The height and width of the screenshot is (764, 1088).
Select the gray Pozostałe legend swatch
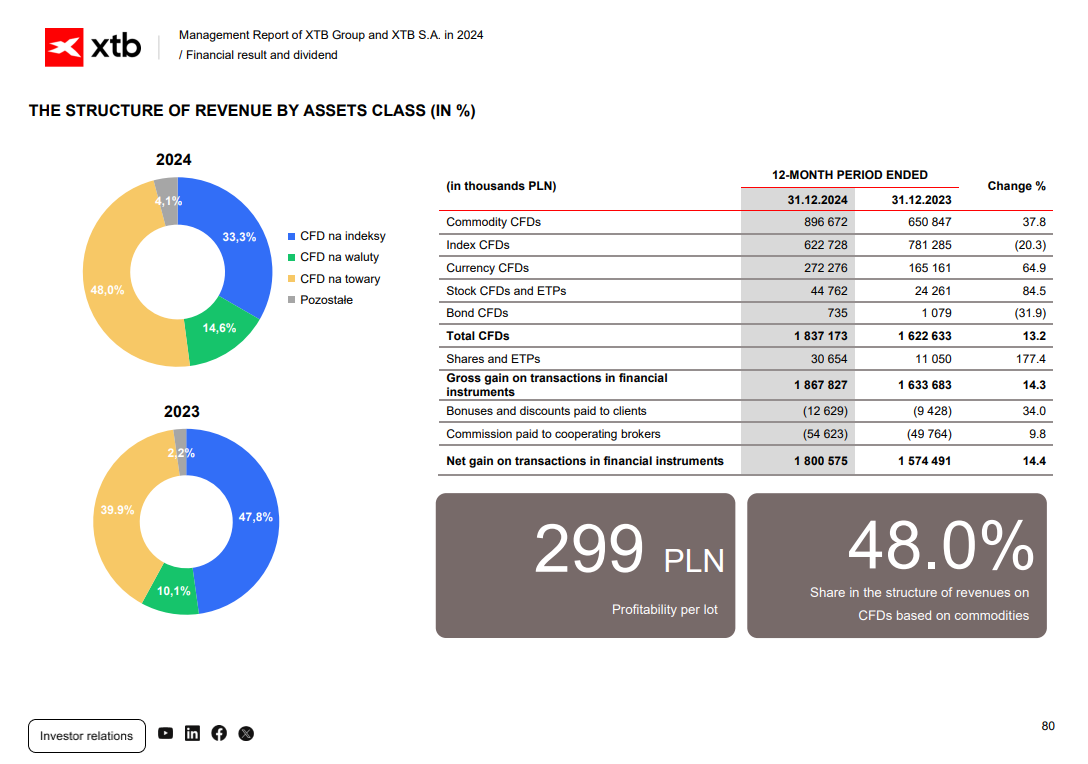tap(291, 300)
